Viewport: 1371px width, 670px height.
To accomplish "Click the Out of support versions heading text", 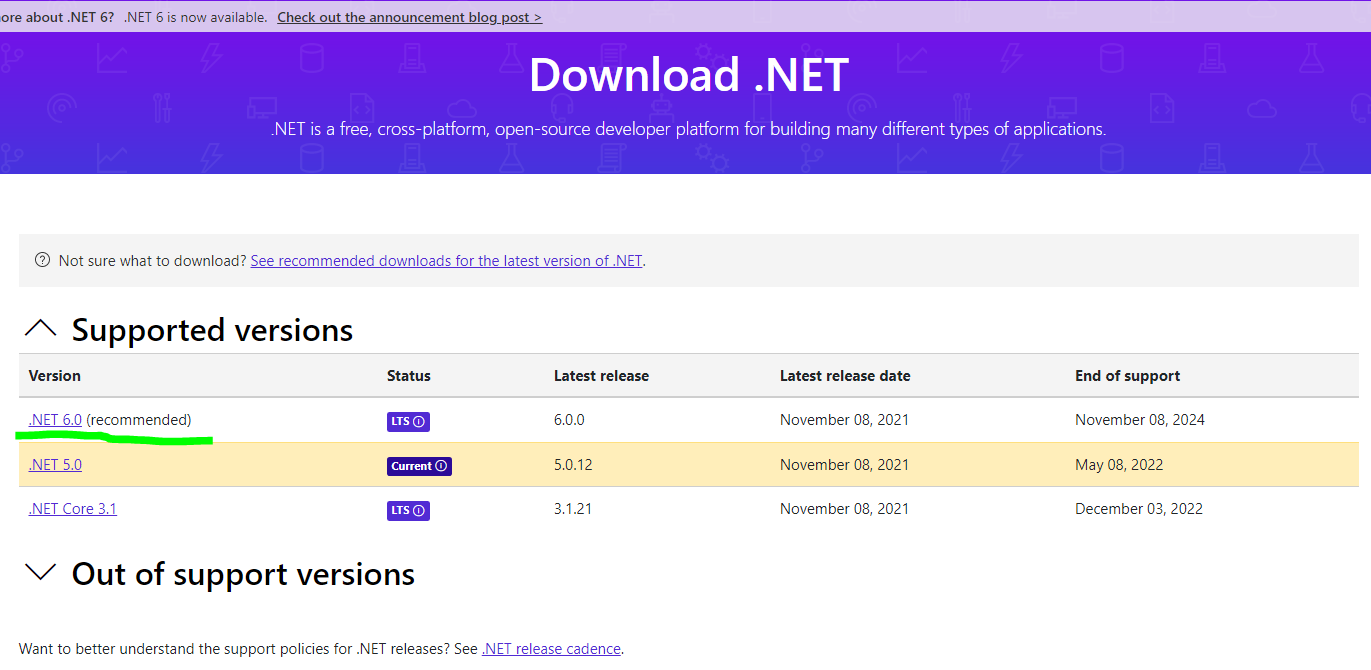I will pyautogui.click(x=243, y=574).
